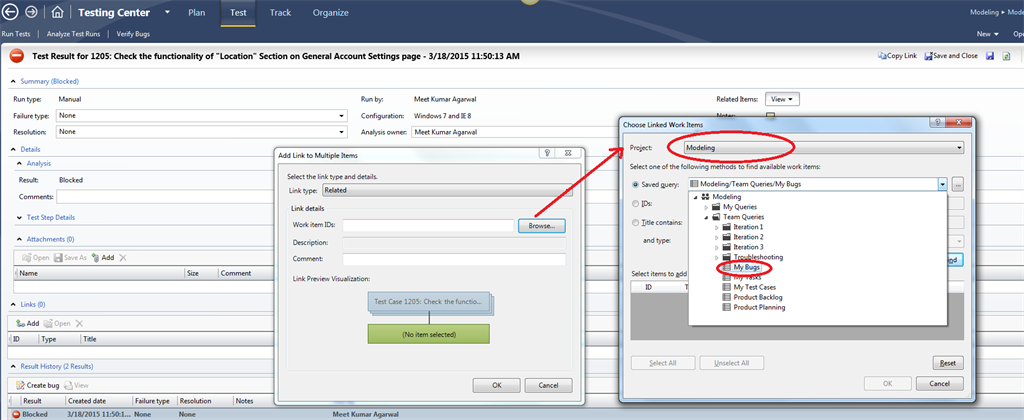Click delete X in Attachments toolbar
Viewport: 1024px width, 420px height.
coord(123,257)
